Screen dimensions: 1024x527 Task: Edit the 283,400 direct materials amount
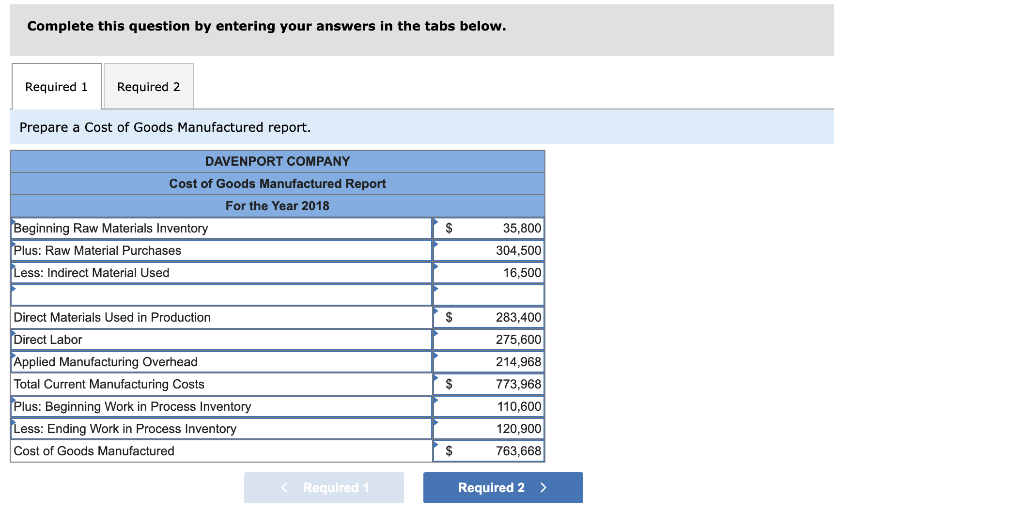488,317
